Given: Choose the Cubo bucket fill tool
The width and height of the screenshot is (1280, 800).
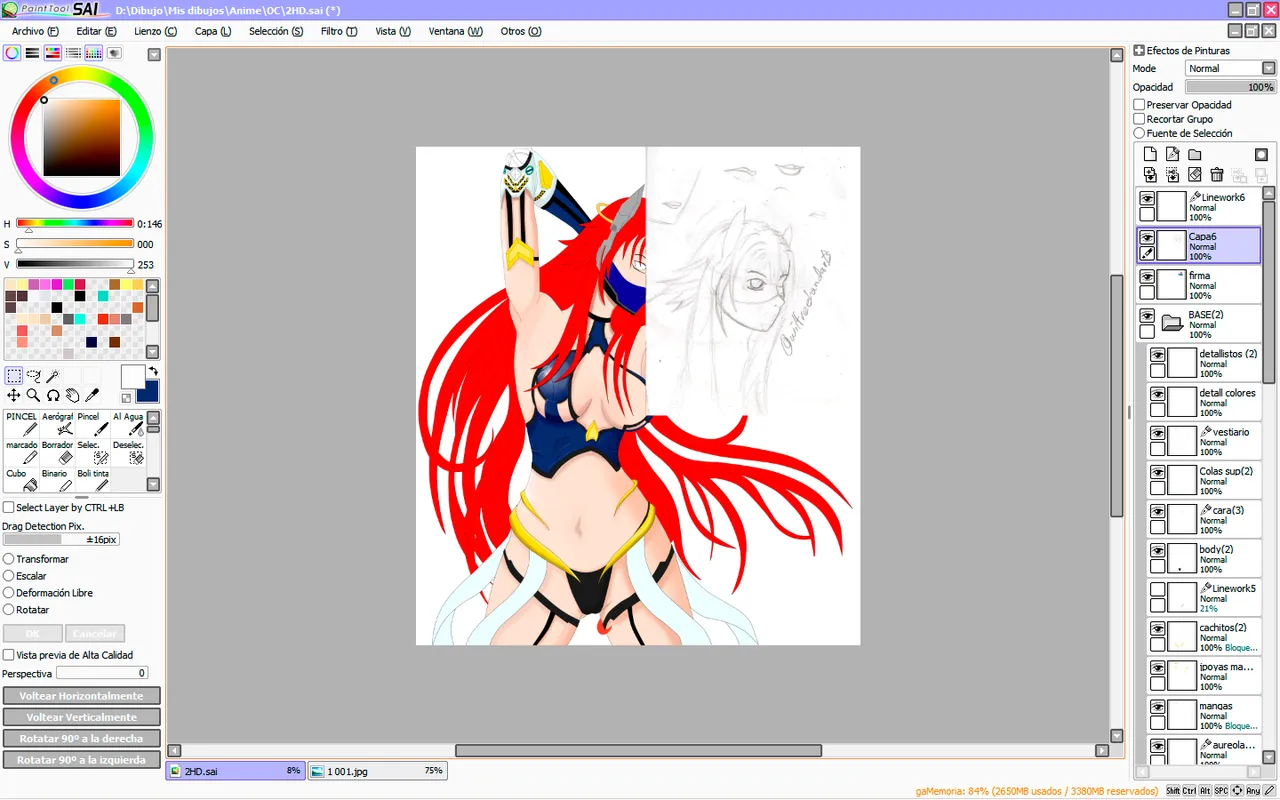Looking at the screenshot, I should click(x=22, y=480).
